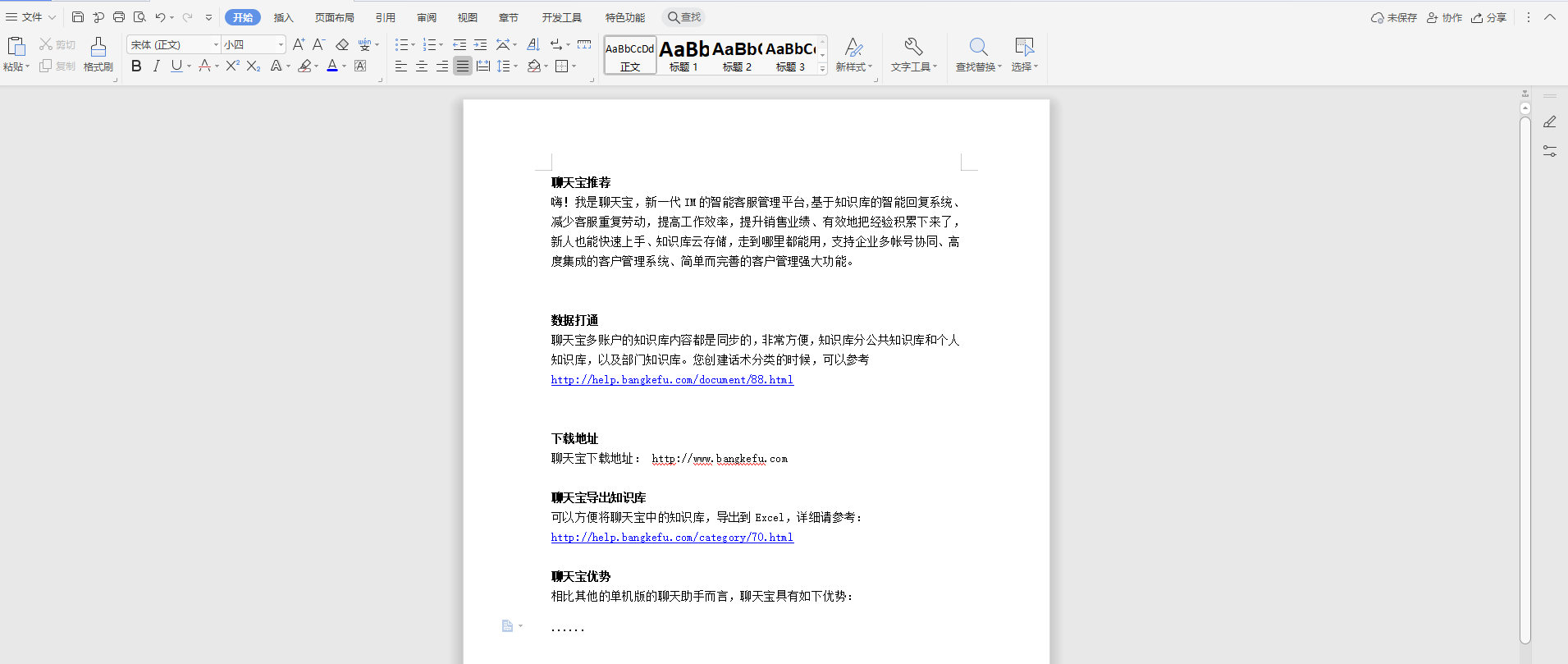Image resolution: width=1568 pixels, height=664 pixels.
Task: Toggle justify alignment
Action: [x=463, y=66]
